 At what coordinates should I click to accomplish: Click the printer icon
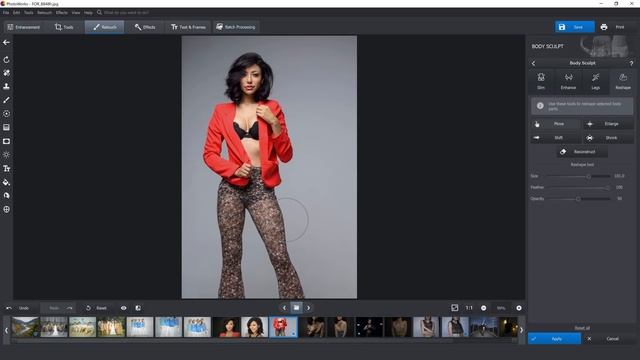tap(604, 27)
